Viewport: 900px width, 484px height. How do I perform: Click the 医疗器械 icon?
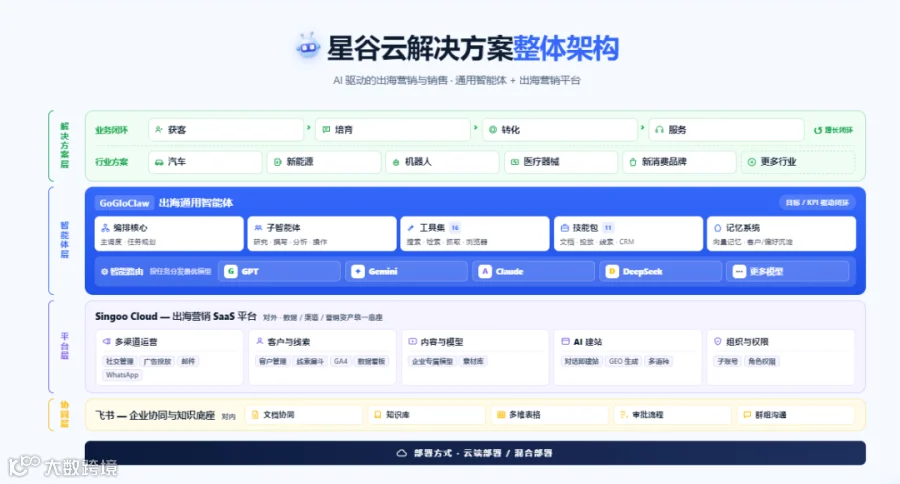point(515,162)
